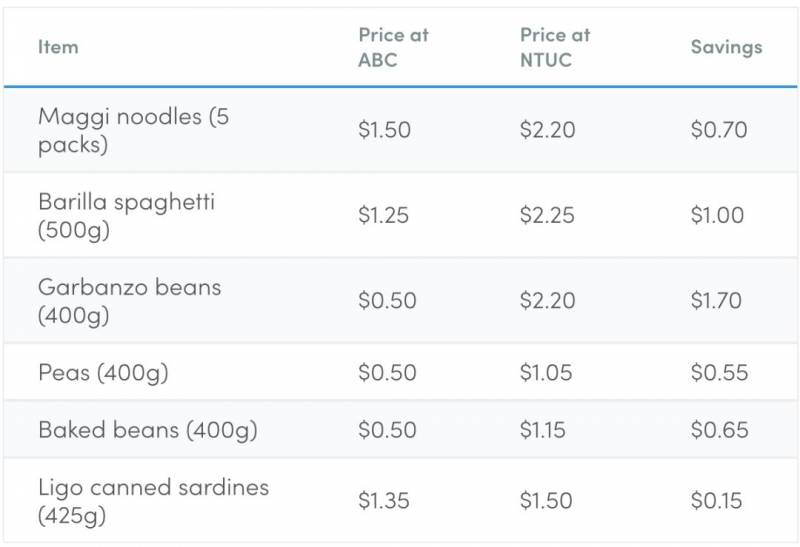This screenshot has height=547, width=800.
Task: Click Barilla spaghetti NTUC price $2.25
Action: [547, 215]
